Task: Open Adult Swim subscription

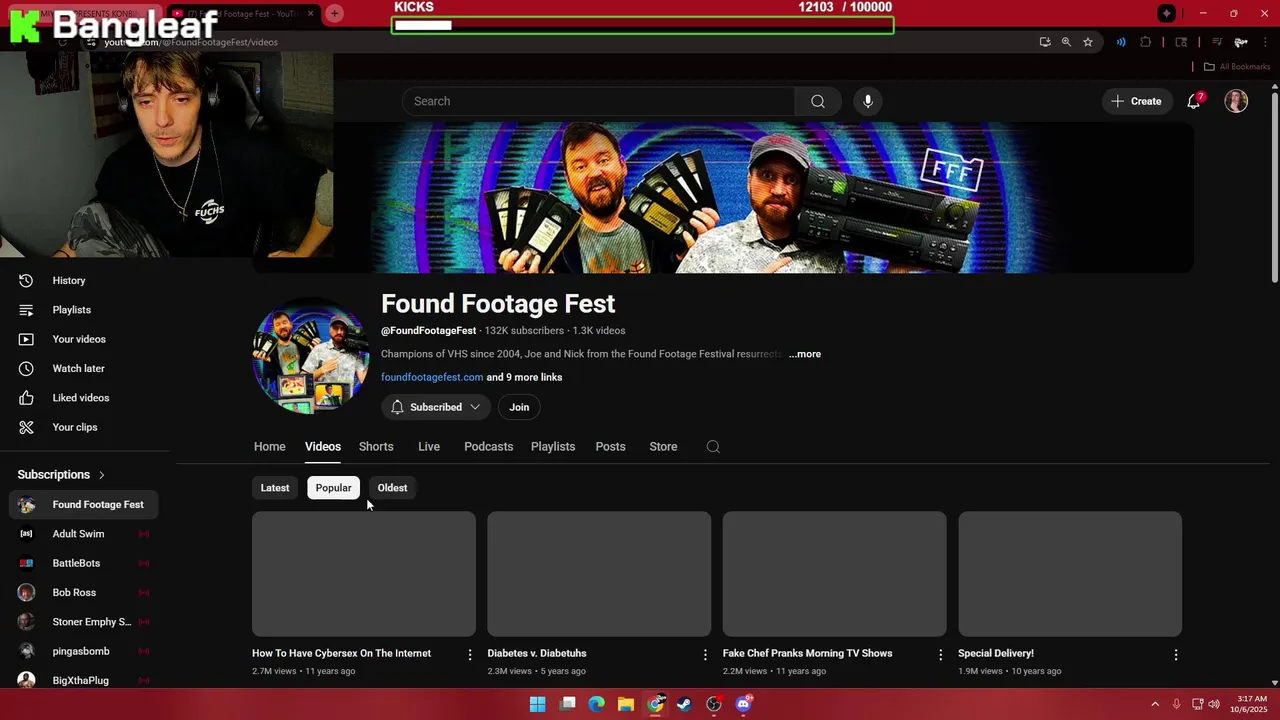Action: 84,534
